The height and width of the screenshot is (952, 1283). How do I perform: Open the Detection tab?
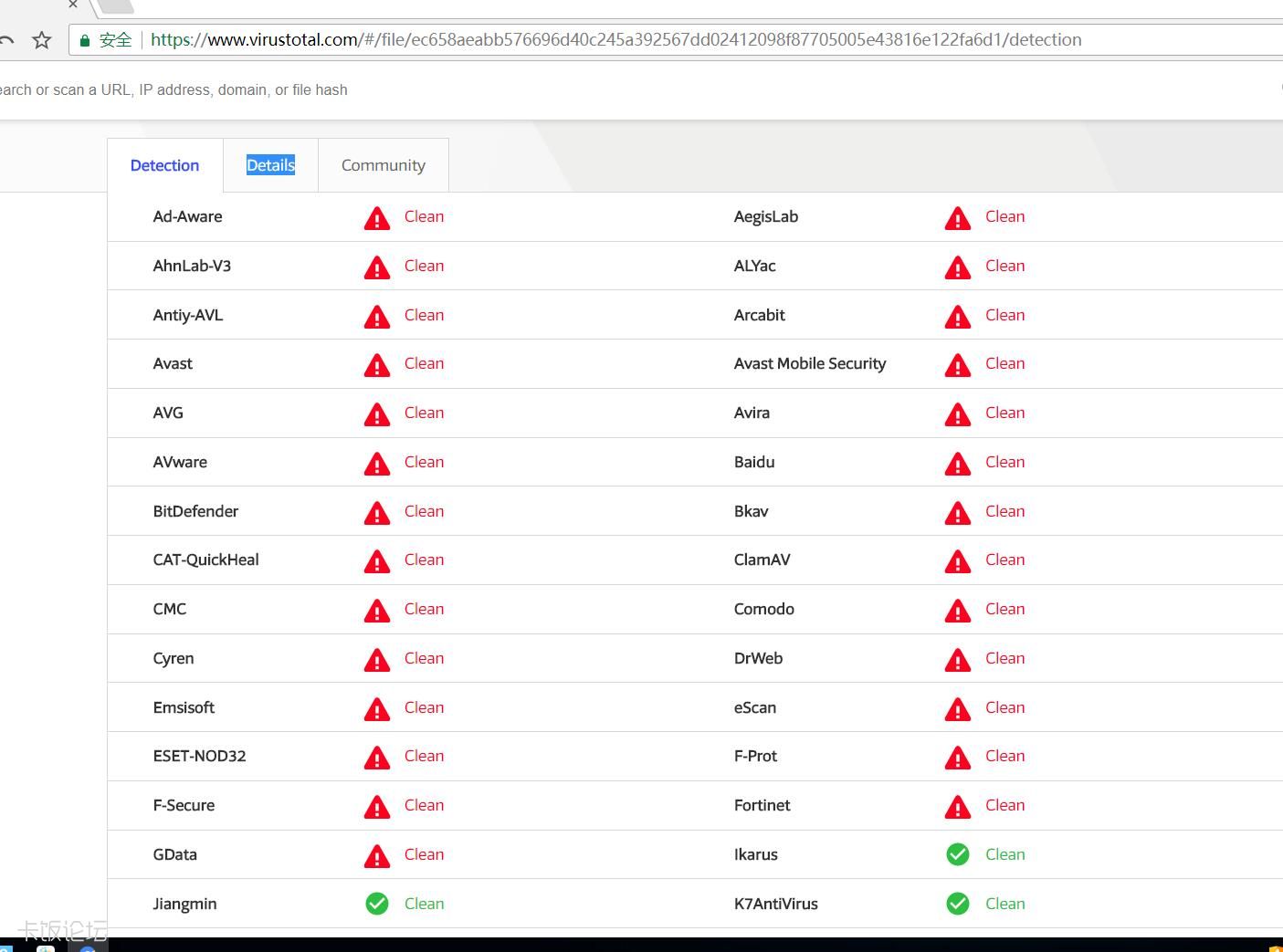[x=164, y=165]
